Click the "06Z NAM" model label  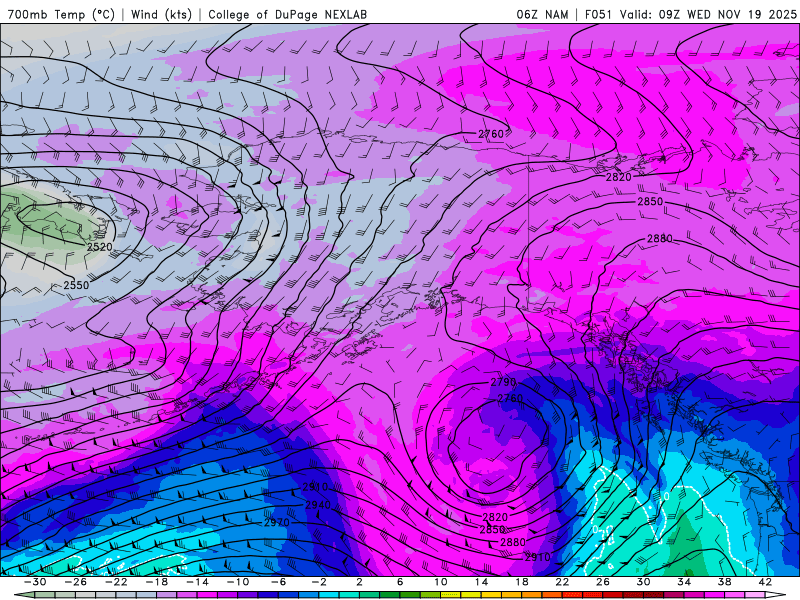[x=542, y=14]
